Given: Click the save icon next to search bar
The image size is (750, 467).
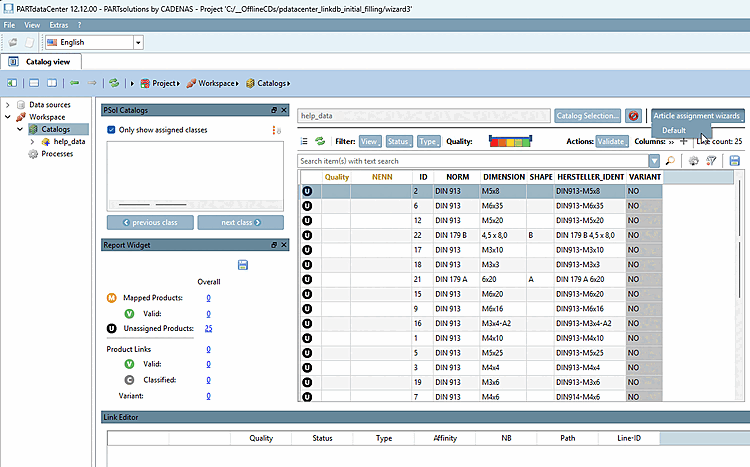Looking at the screenshot, I should pos(735,161).
